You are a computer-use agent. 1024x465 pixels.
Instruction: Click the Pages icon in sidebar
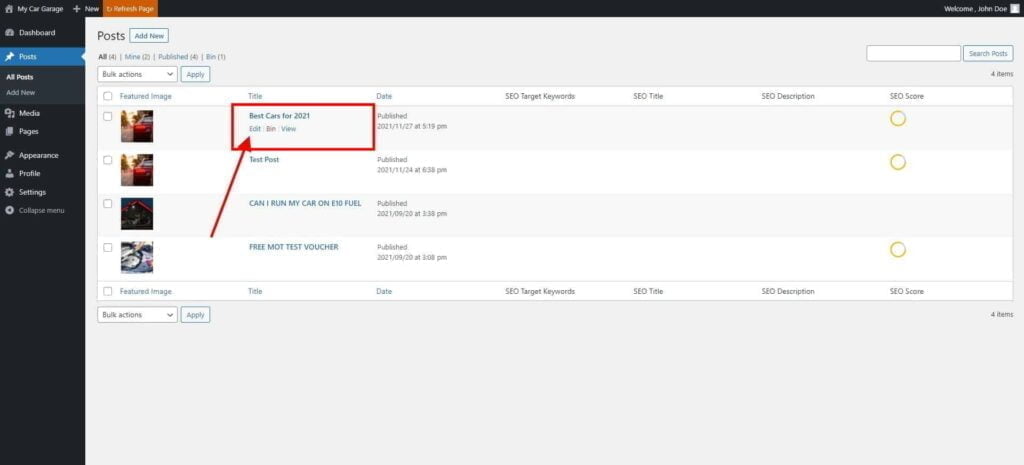click(9, 131)
